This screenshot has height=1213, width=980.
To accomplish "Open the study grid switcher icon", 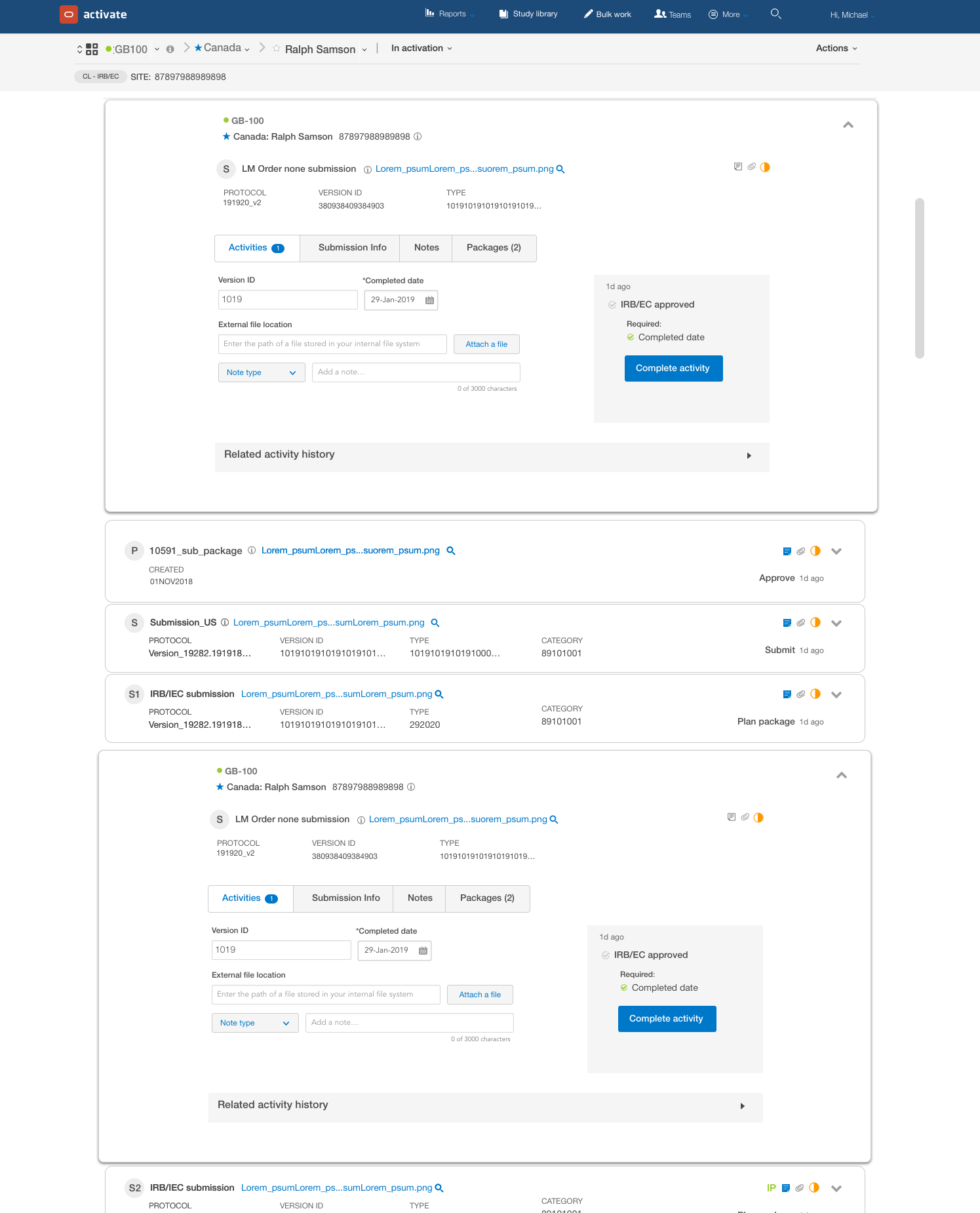I will click(92, 49).
